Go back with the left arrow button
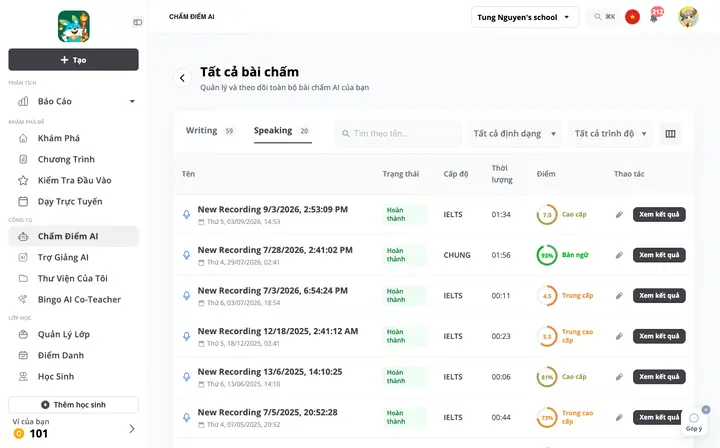The image size is (720, 448). (182, 78)
